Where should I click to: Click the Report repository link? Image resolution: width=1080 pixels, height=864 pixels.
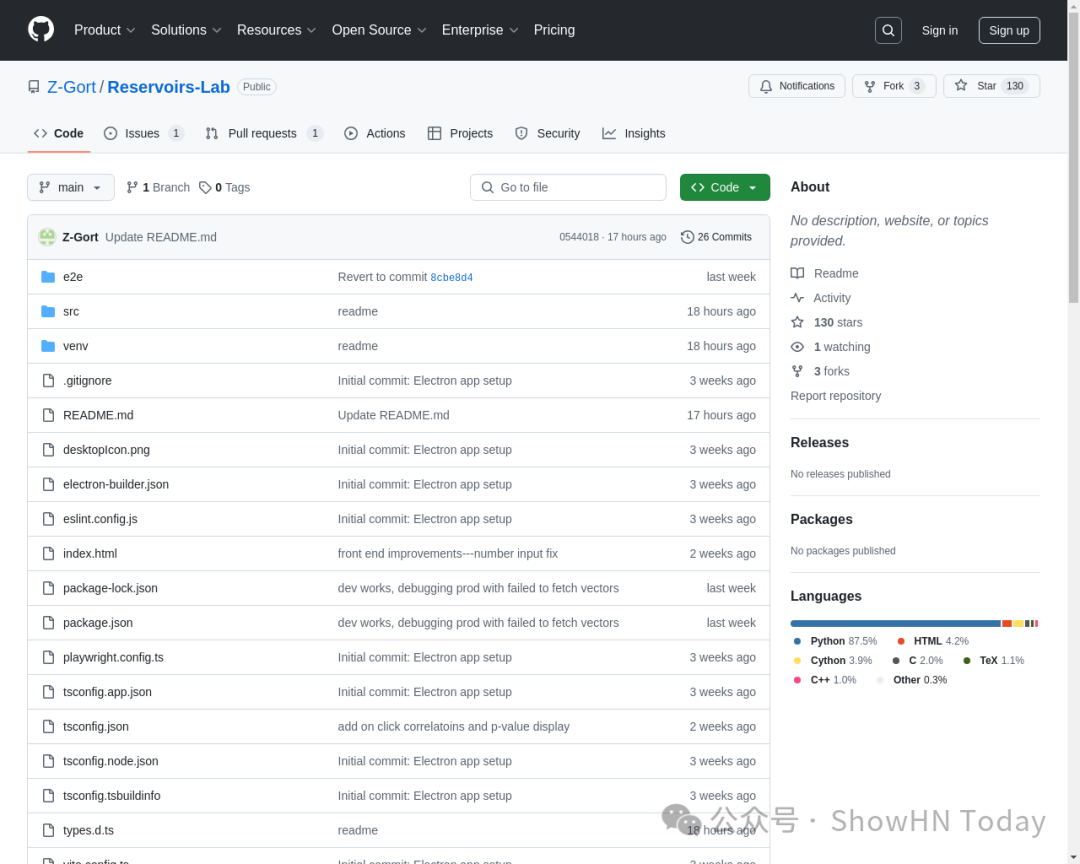point(835,395)
